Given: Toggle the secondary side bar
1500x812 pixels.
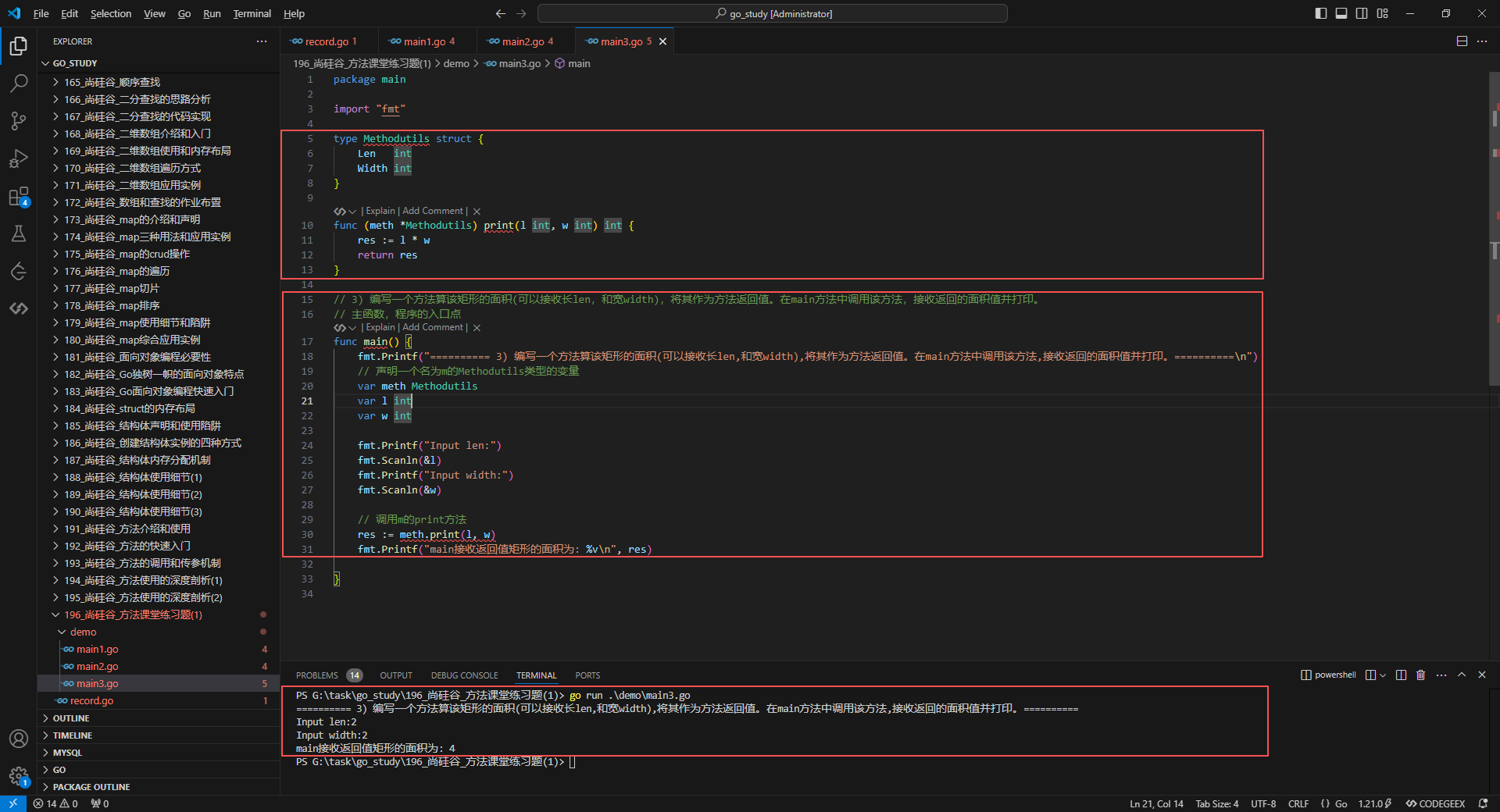Looking at the screenshot, I should (1362, 13).
